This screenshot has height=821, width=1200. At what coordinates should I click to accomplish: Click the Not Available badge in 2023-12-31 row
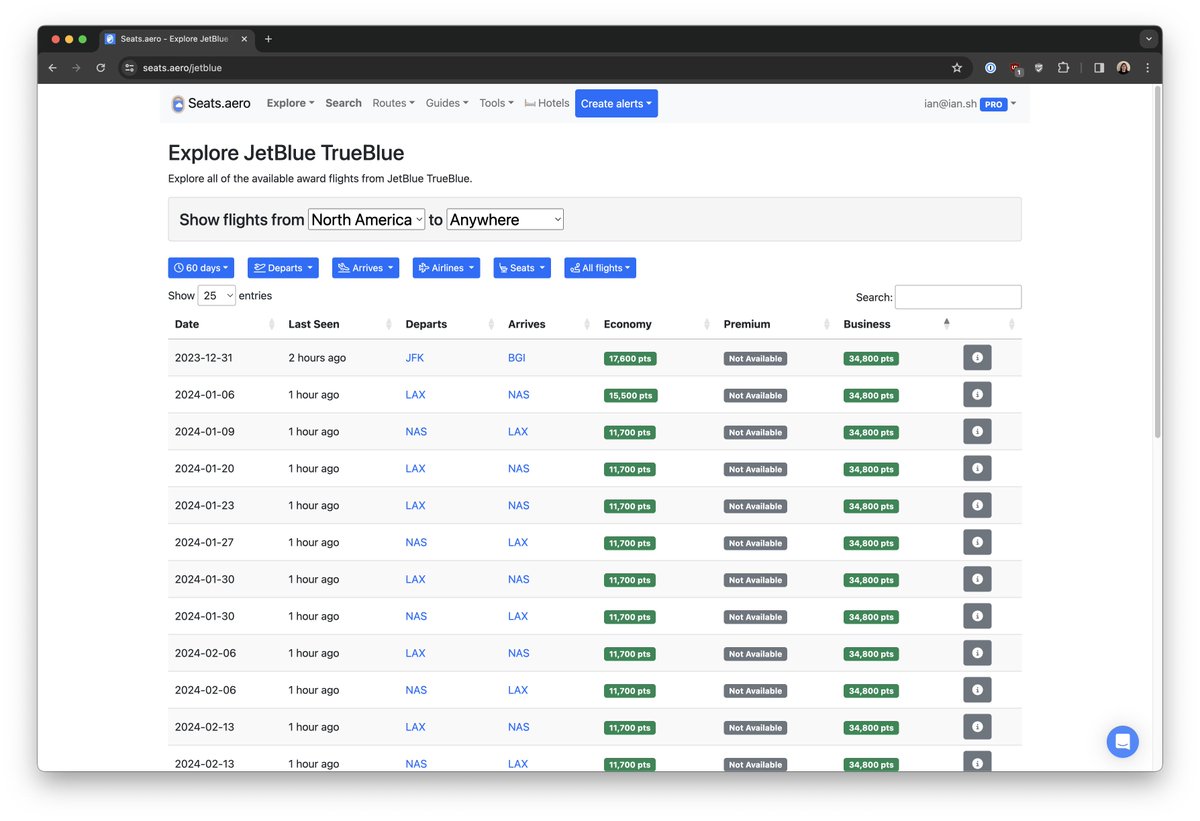pos(755,358)
